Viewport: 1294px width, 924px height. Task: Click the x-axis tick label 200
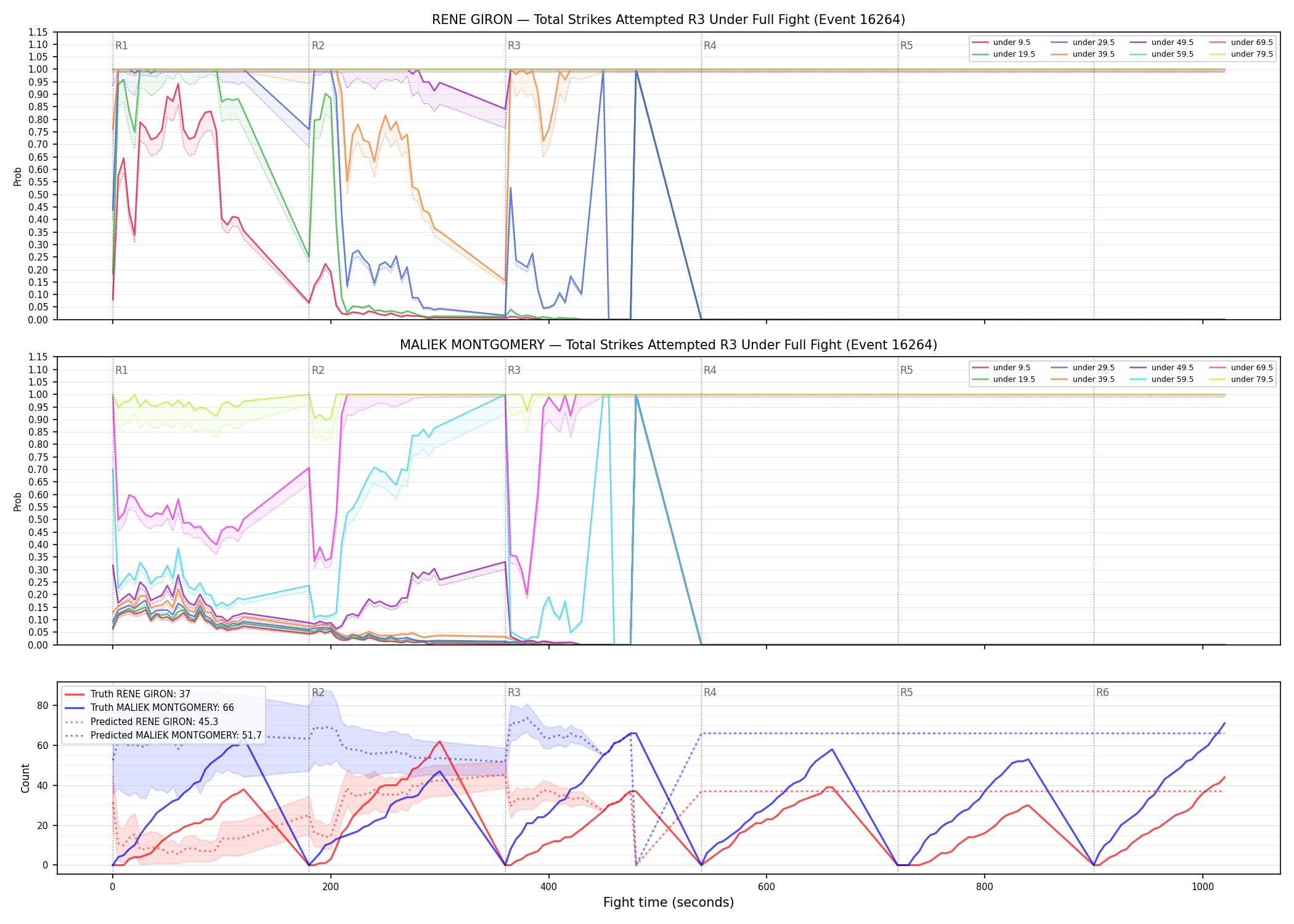pyautogui.click(x=330, y=887)
